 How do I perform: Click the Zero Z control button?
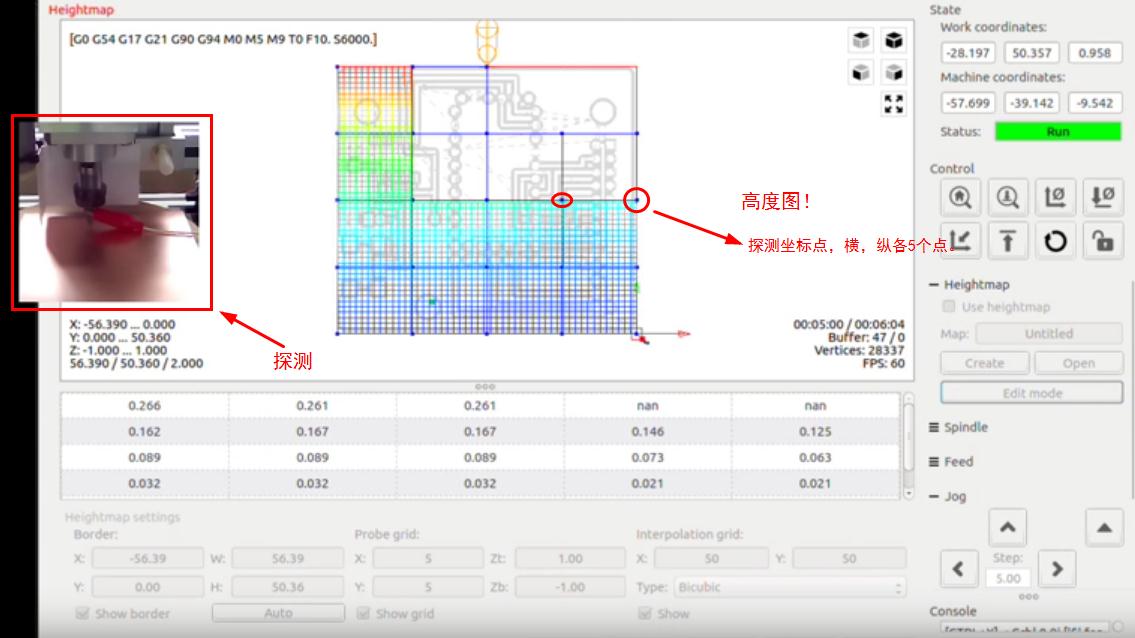(x=1102, y=198)
